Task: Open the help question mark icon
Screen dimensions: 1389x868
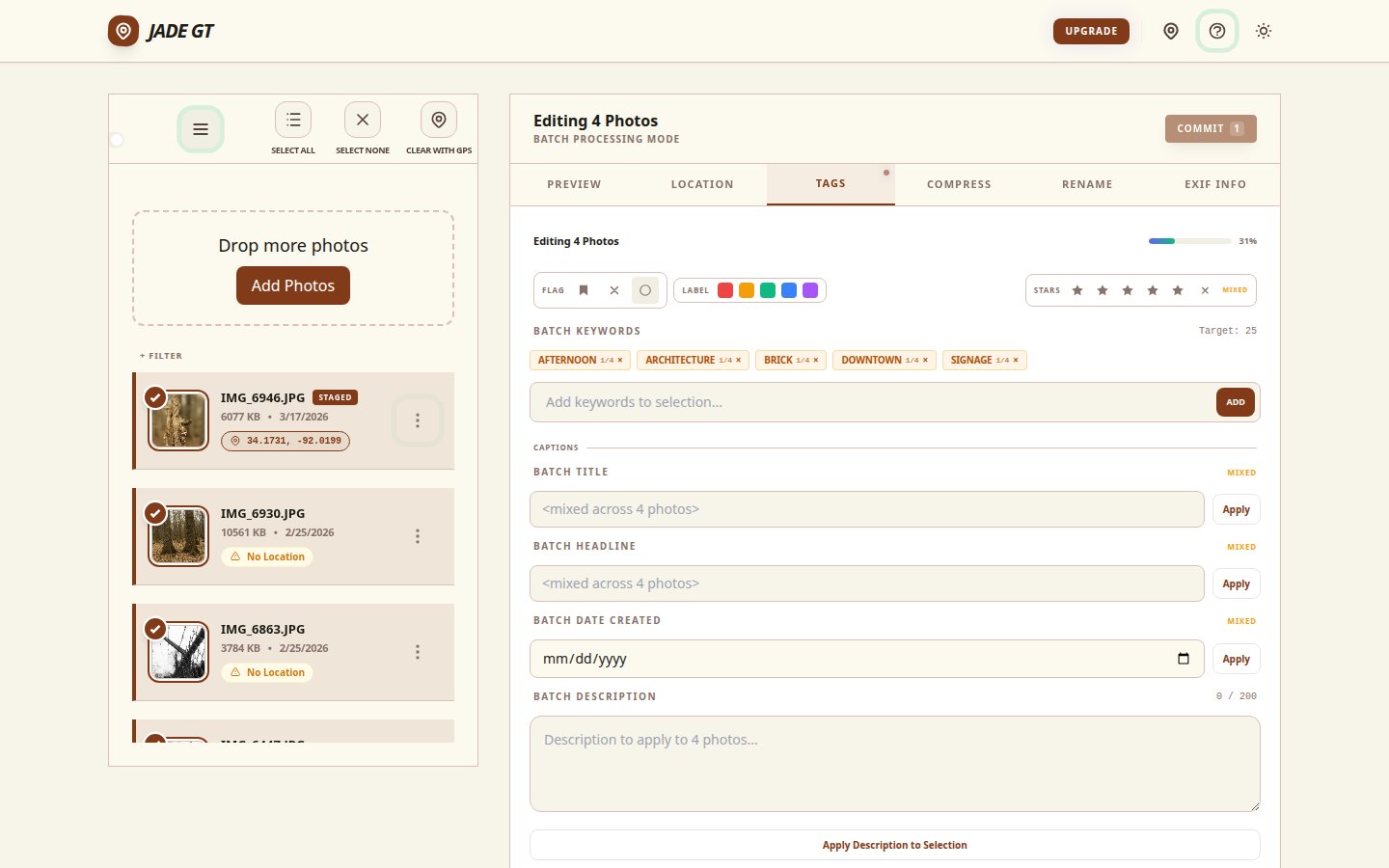Action: coord(1217,31)
